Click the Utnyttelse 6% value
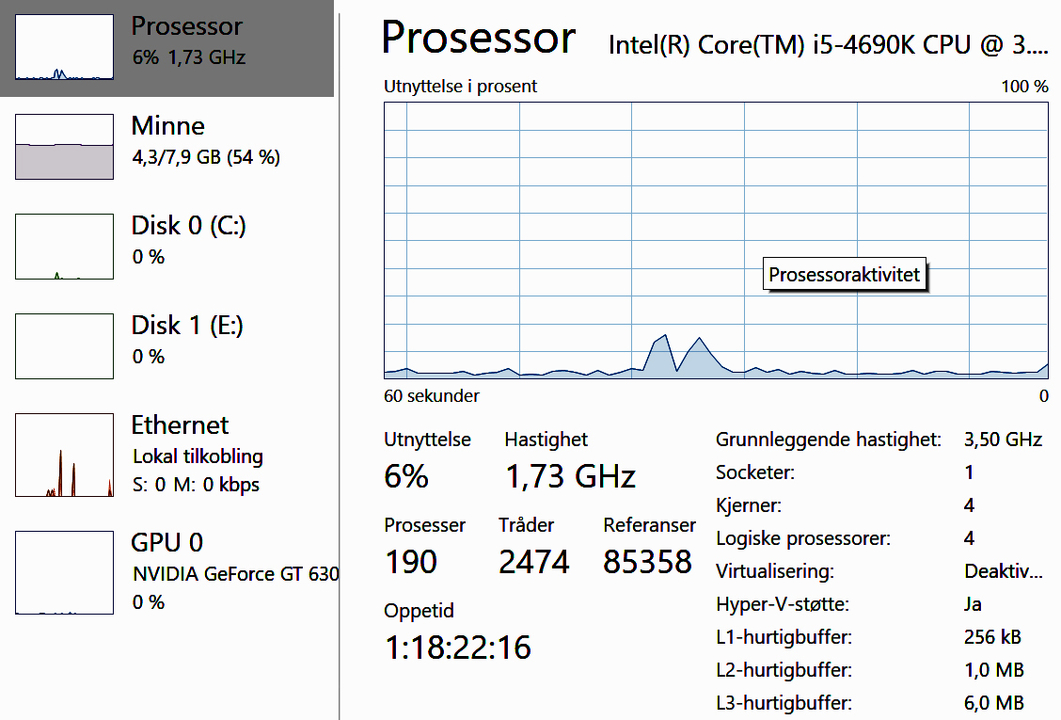Image resolution: width=1061 pixels, height=720 pixels. pyautogui.click(x=406, y=476)
